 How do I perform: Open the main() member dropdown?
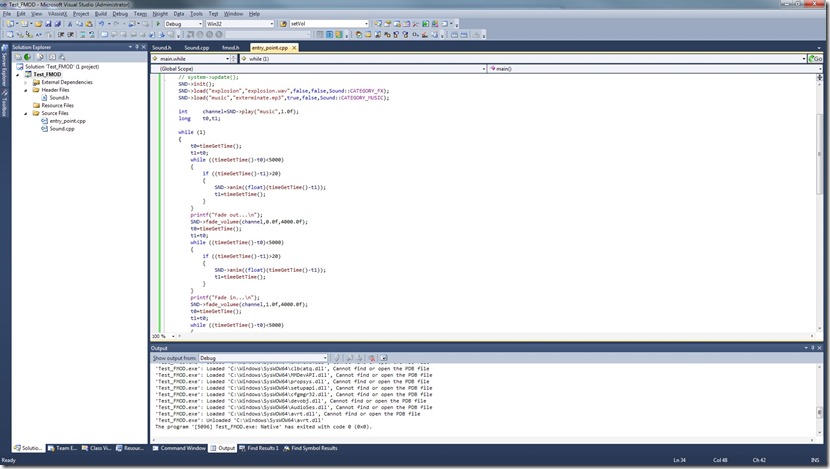click(655, 69)
